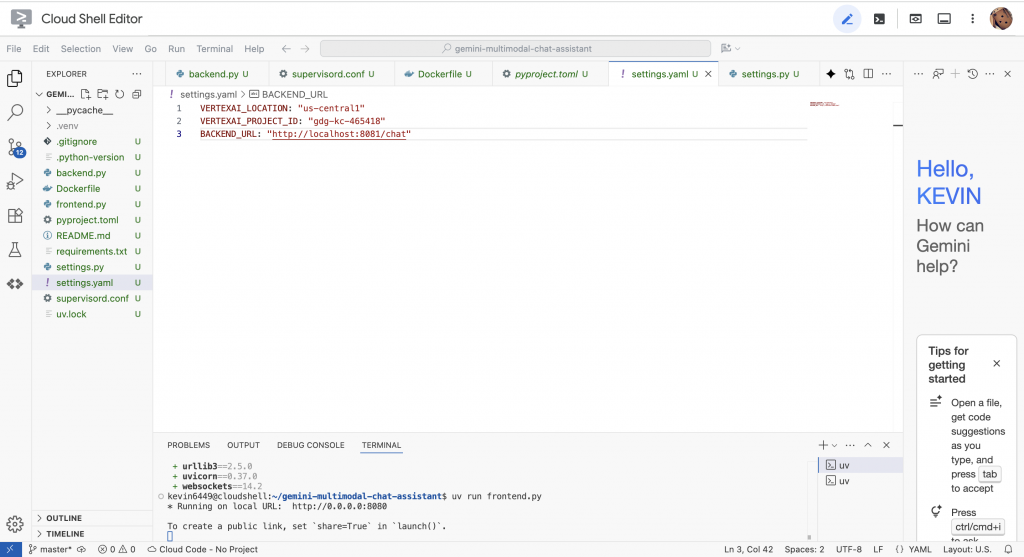1024x557 pixels.
Task: Open README.md in the file tree
Action: point(83,236)
